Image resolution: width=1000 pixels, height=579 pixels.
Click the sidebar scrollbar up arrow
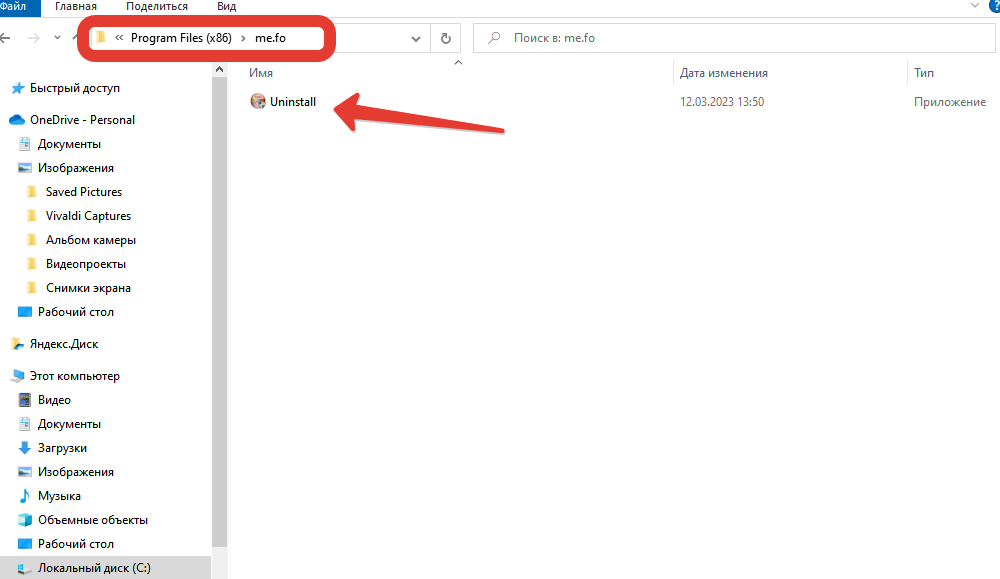pos(219,69)
